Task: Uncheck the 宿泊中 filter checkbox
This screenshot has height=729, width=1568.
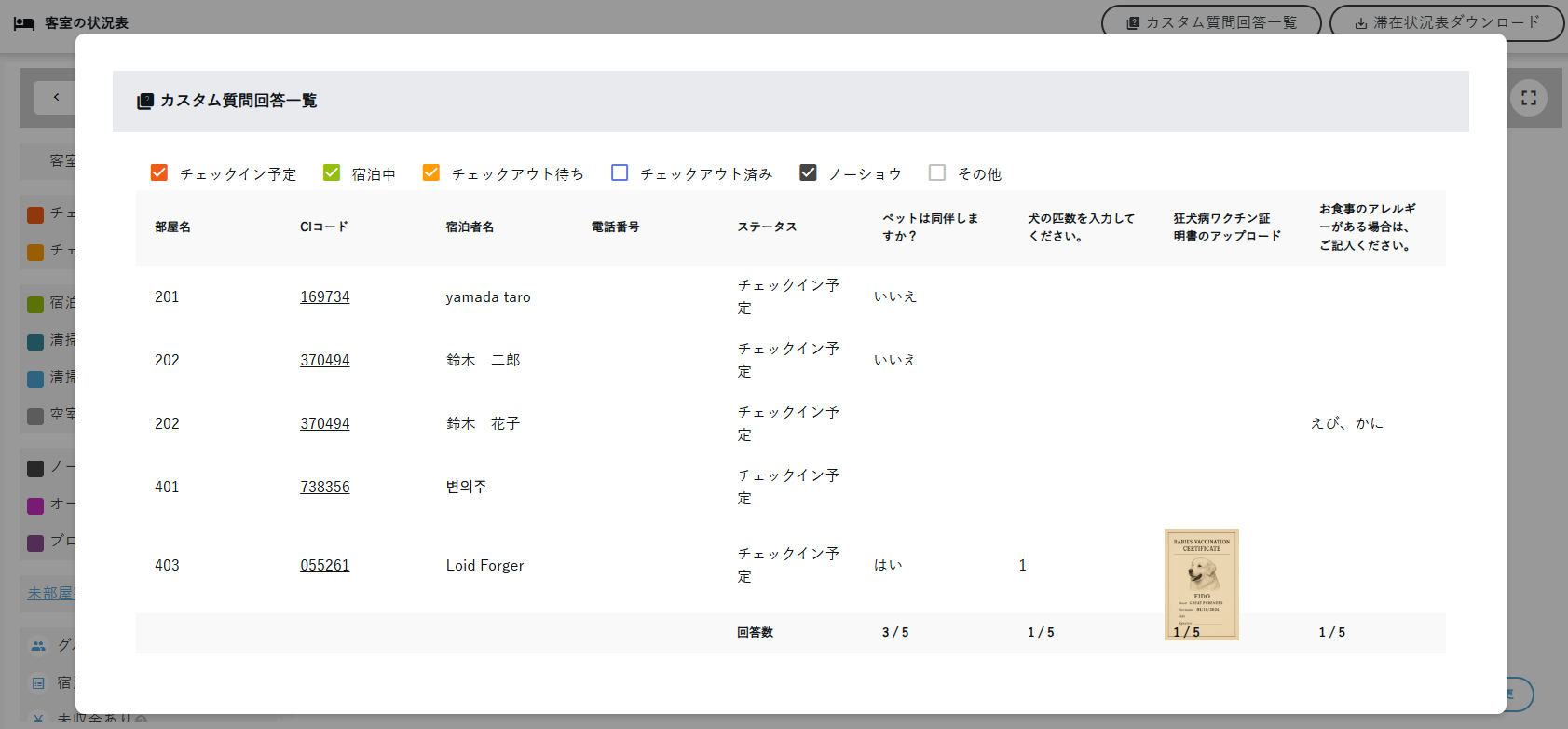Action: point(332,173)
